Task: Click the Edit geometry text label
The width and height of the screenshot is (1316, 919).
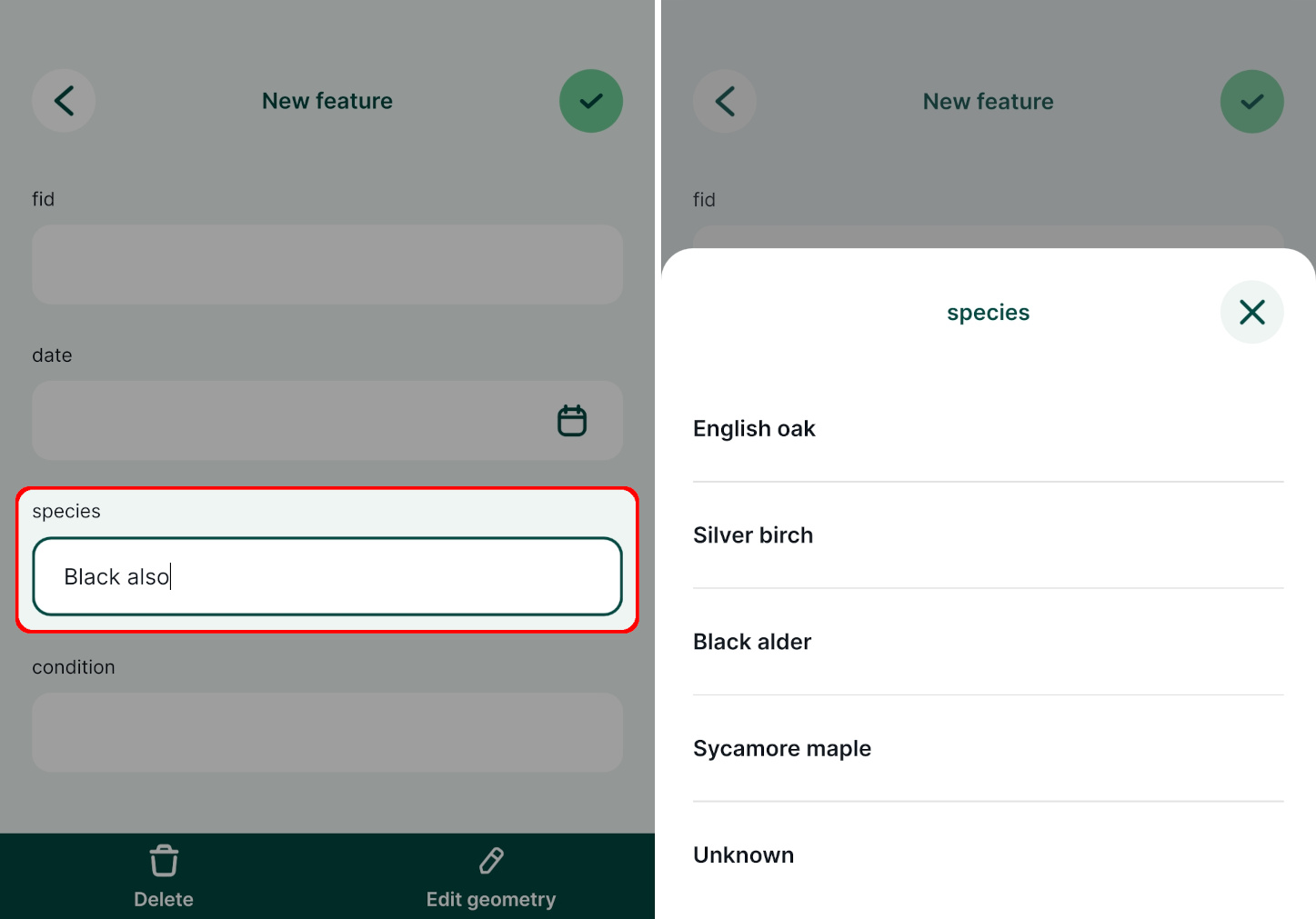Action: [x=491, y=899]
